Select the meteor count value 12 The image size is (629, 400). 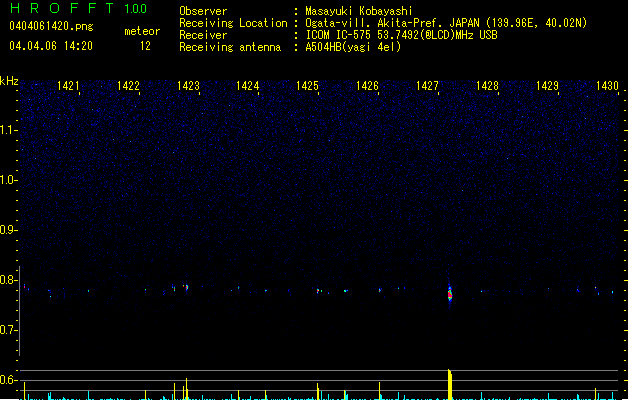[145, 46]
